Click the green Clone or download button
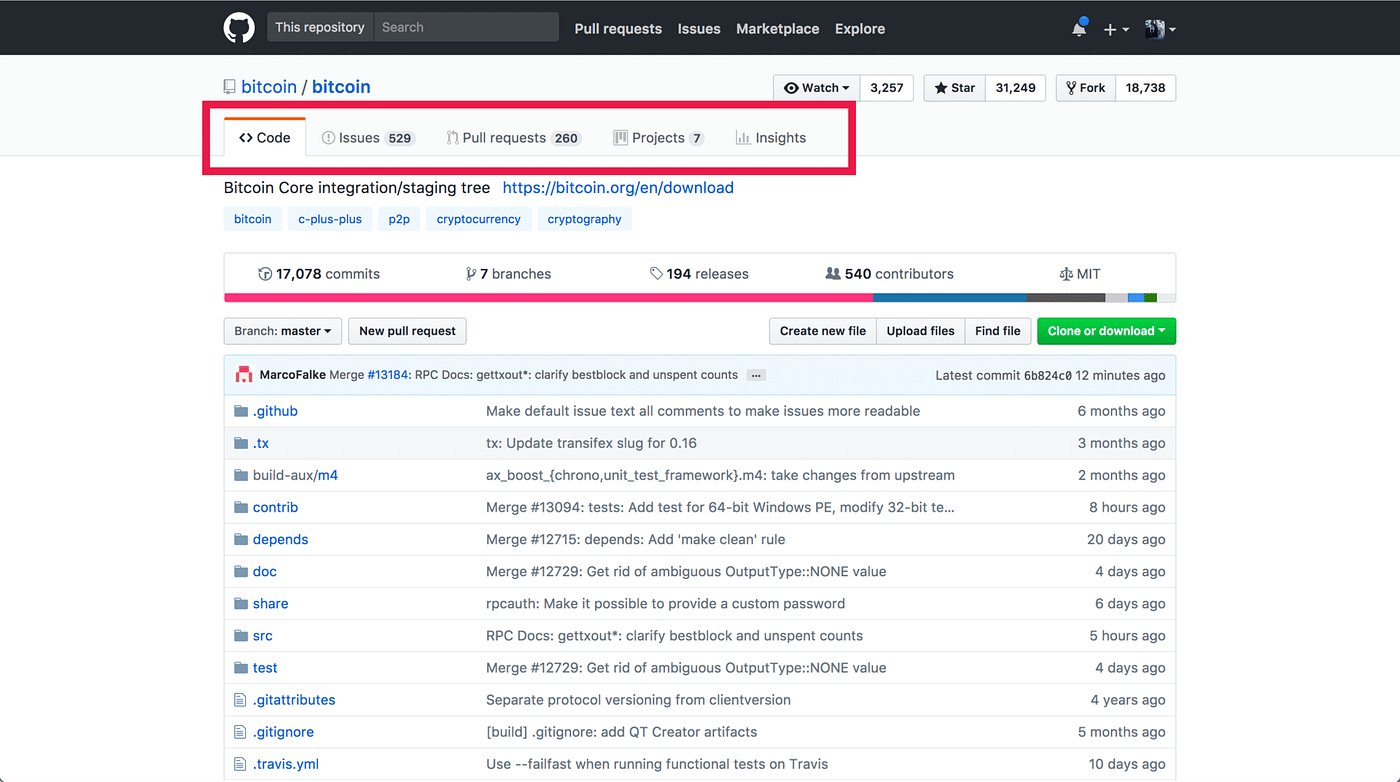The width and height of the screenshot is (1400, 782). [x=1106, y=330]
